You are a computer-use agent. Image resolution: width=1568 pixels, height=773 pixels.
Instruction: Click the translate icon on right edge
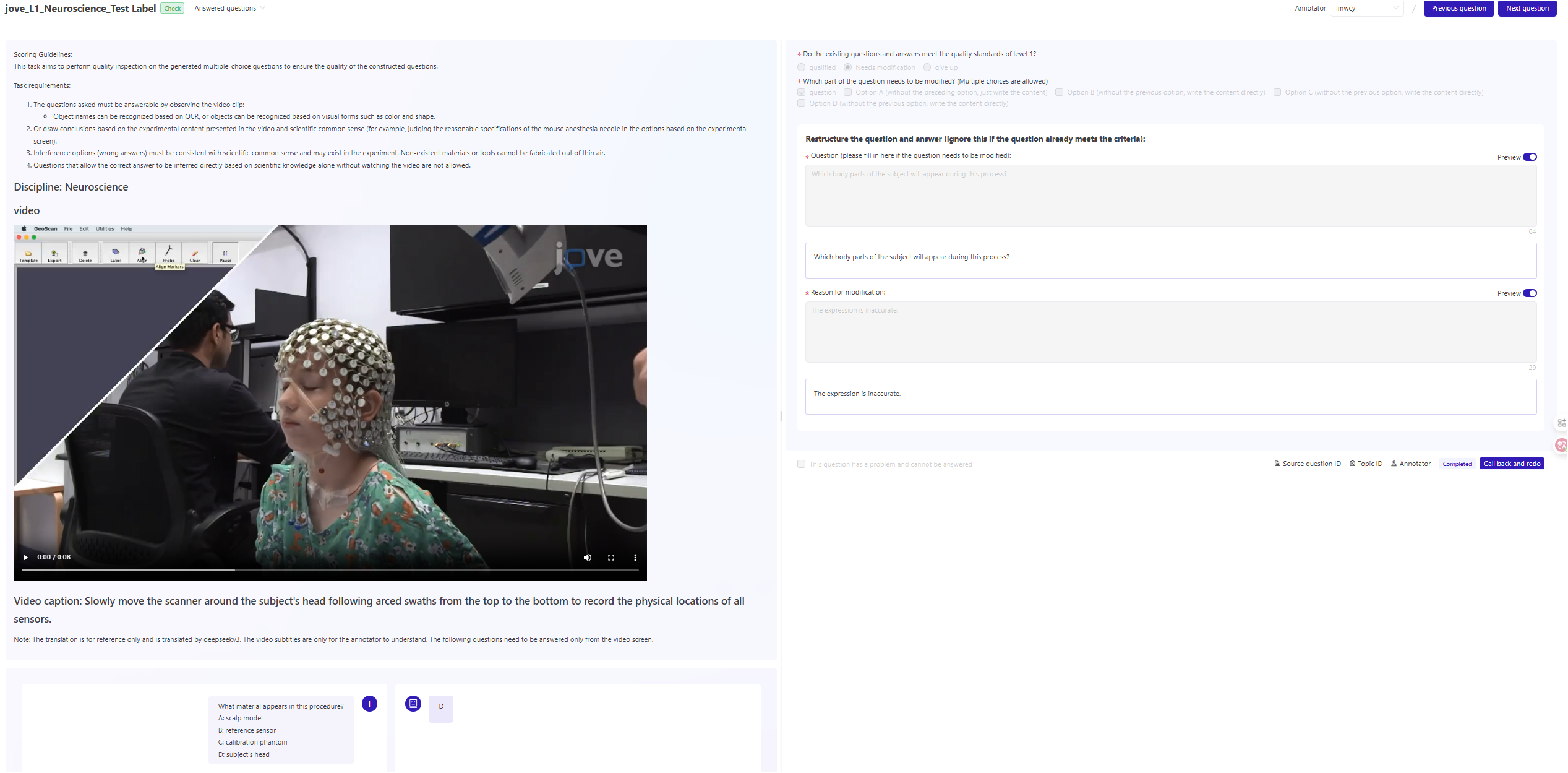1561,445
